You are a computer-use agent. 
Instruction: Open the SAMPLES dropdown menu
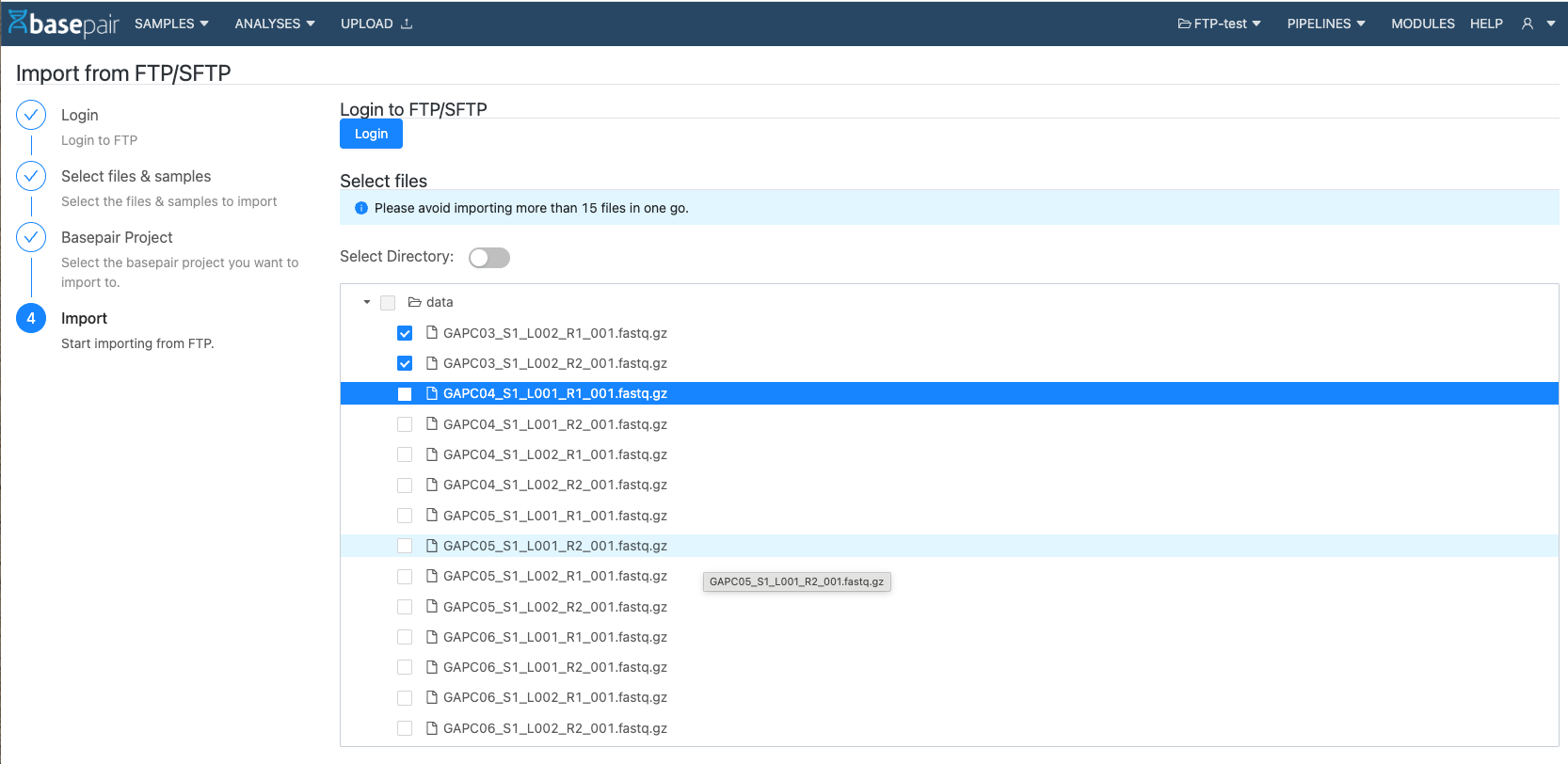pyautogui.click(x=171, y=24)
